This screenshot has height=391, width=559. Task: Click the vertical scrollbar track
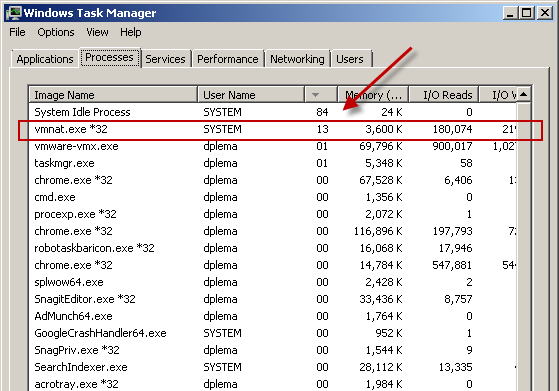coord(523,247)
